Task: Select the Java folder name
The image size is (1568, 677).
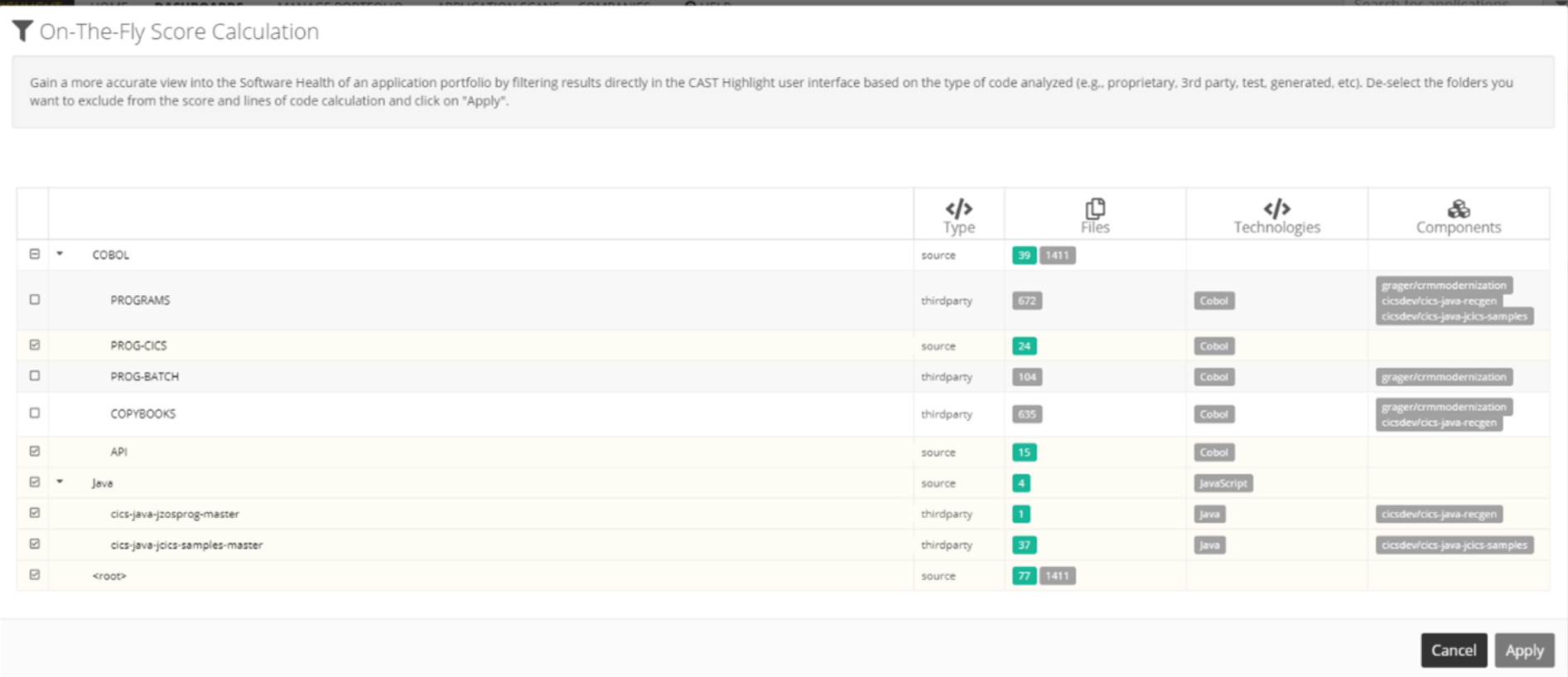Action: pos(102,483)
